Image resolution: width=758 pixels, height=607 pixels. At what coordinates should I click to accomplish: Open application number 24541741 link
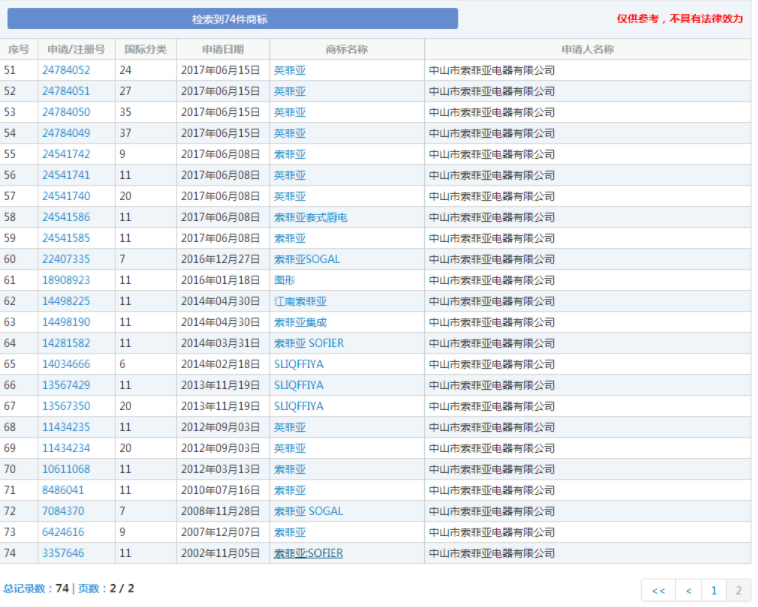pyautogui.click(x=66, y=175)
